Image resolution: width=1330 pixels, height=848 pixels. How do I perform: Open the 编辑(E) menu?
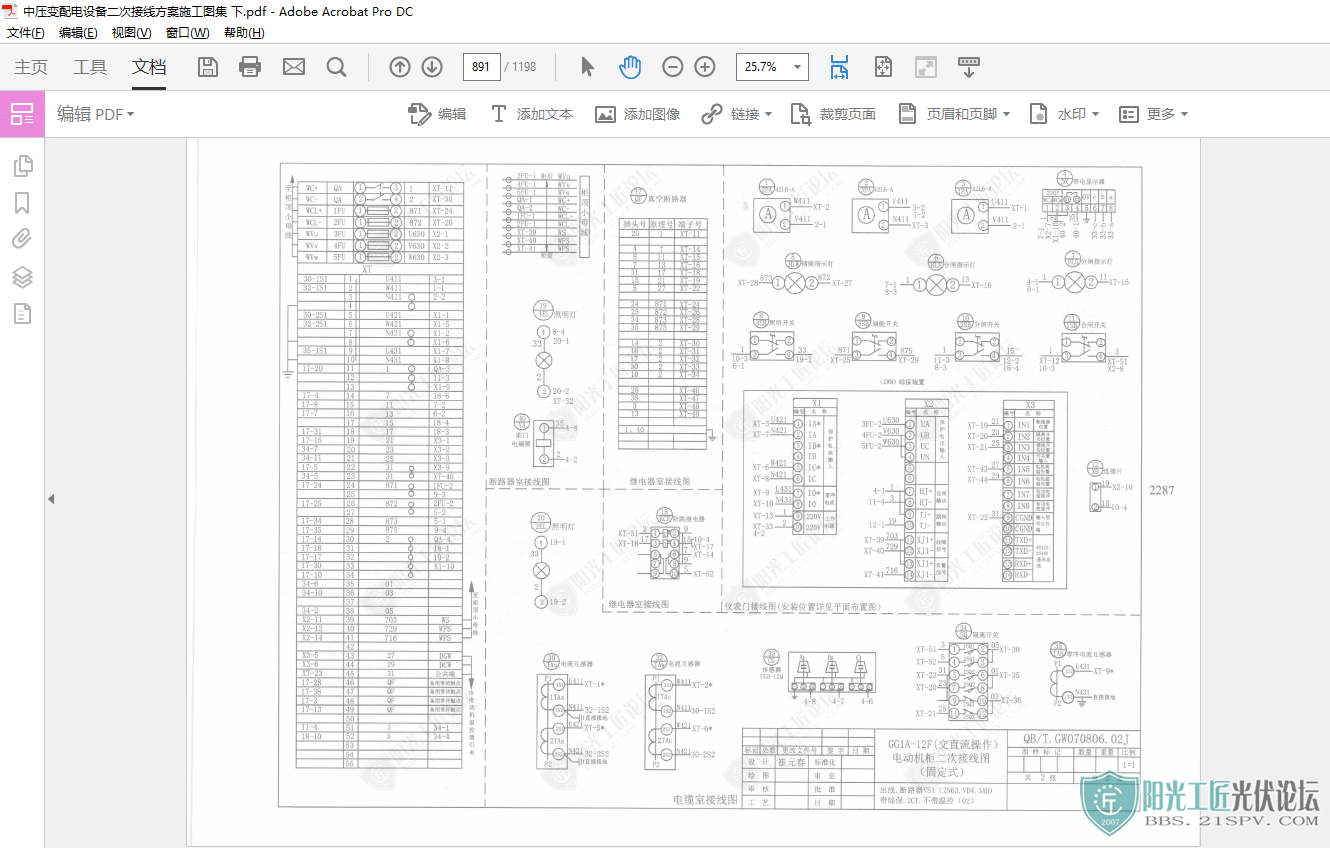click(x=78, y=33)
